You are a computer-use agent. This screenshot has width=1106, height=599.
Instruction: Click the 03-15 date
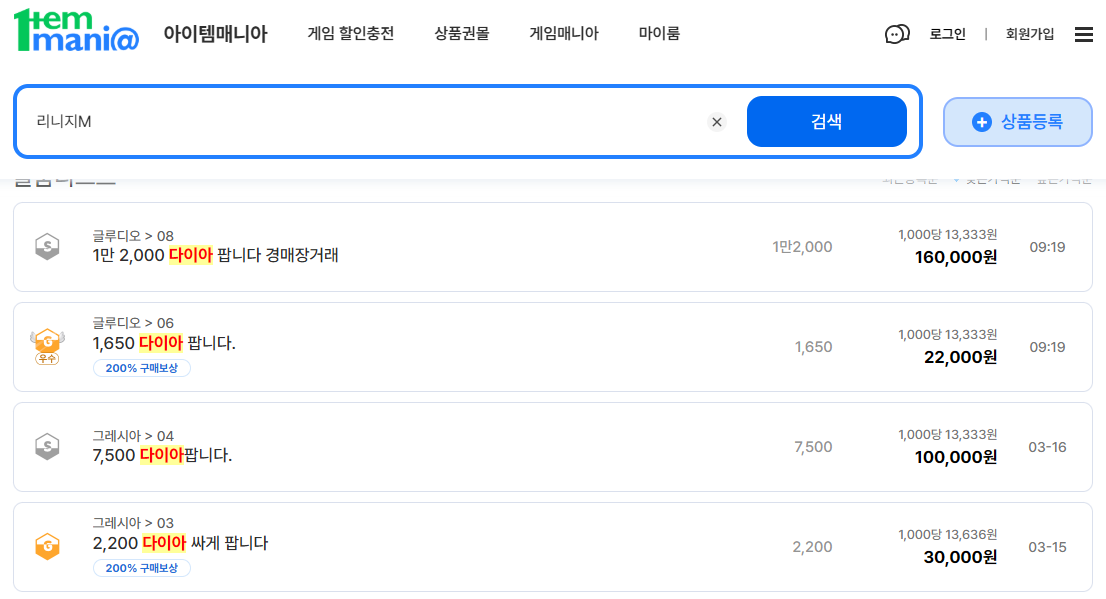point(1047,547)
